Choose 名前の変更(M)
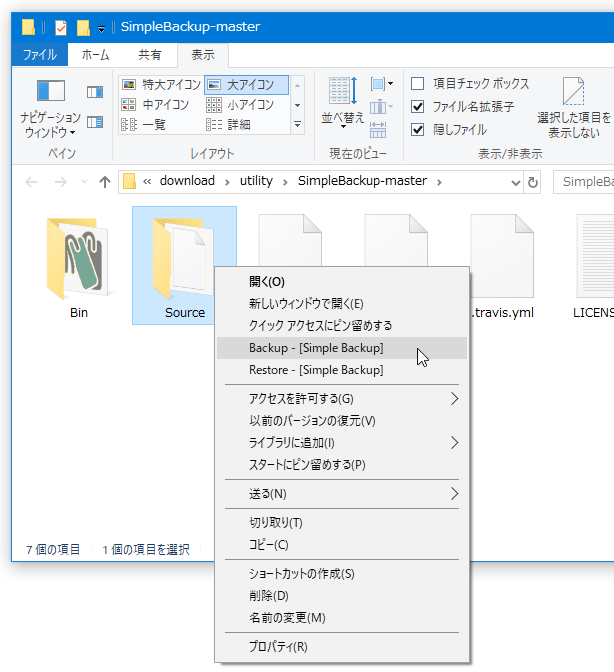 341,618
